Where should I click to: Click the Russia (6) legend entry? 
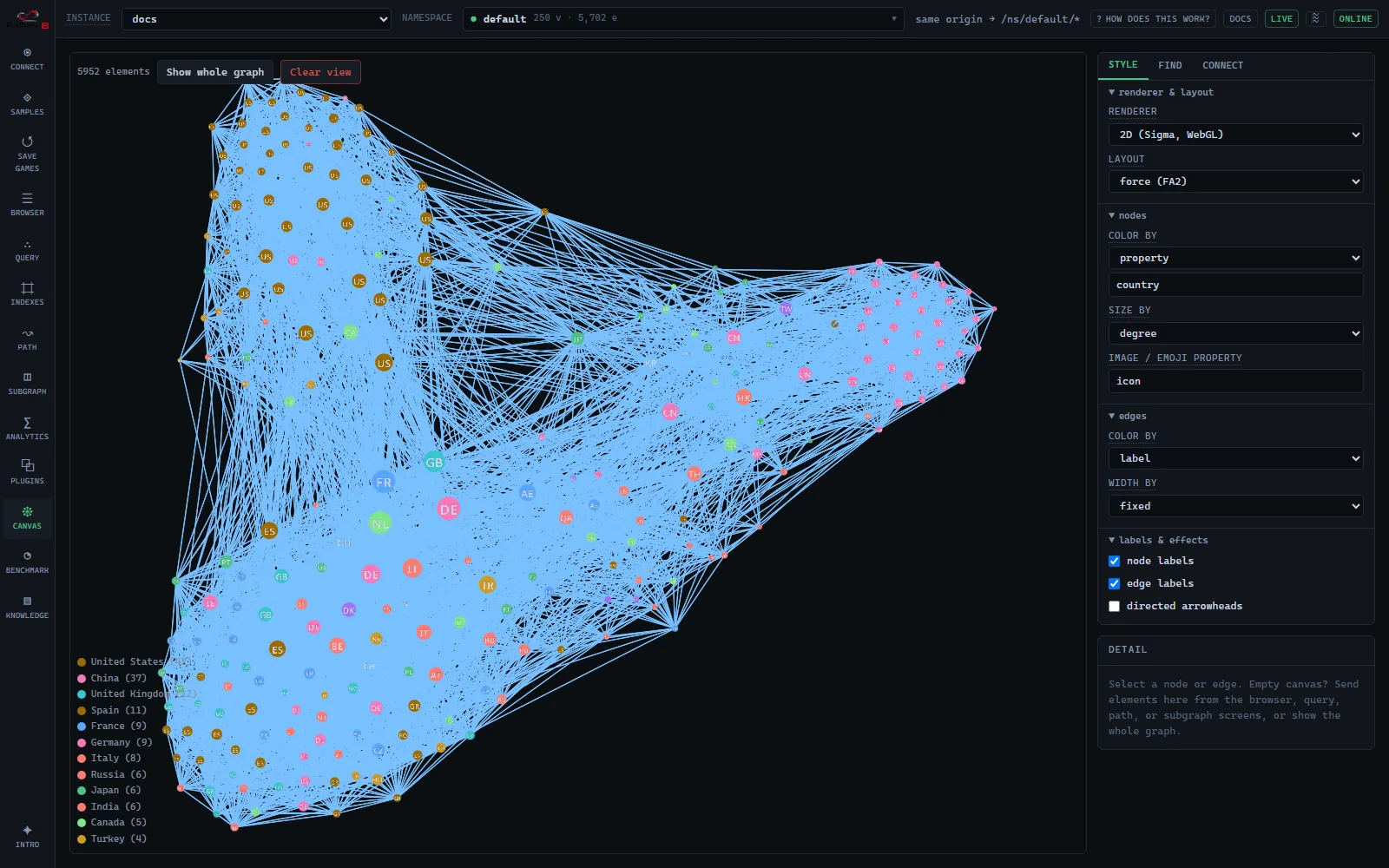pyautogui.click(x=112, y=774)
